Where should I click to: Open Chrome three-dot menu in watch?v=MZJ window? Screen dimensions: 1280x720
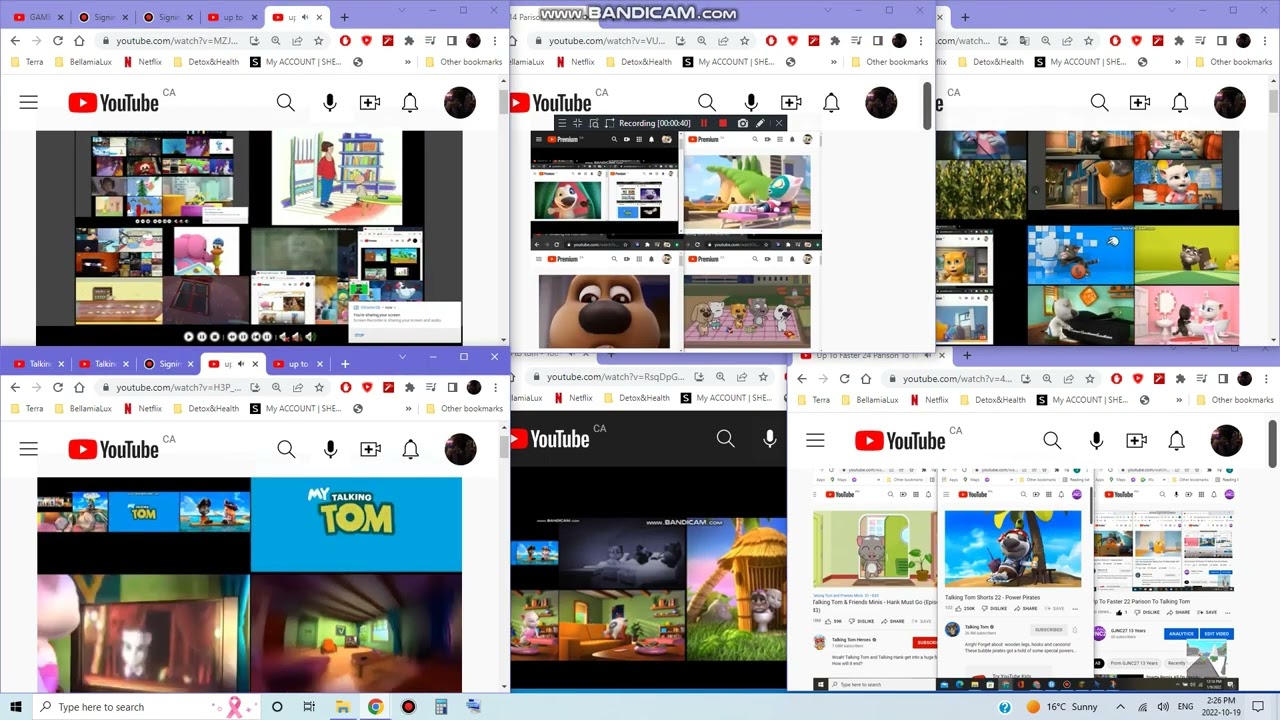click(x=494, y=41)
